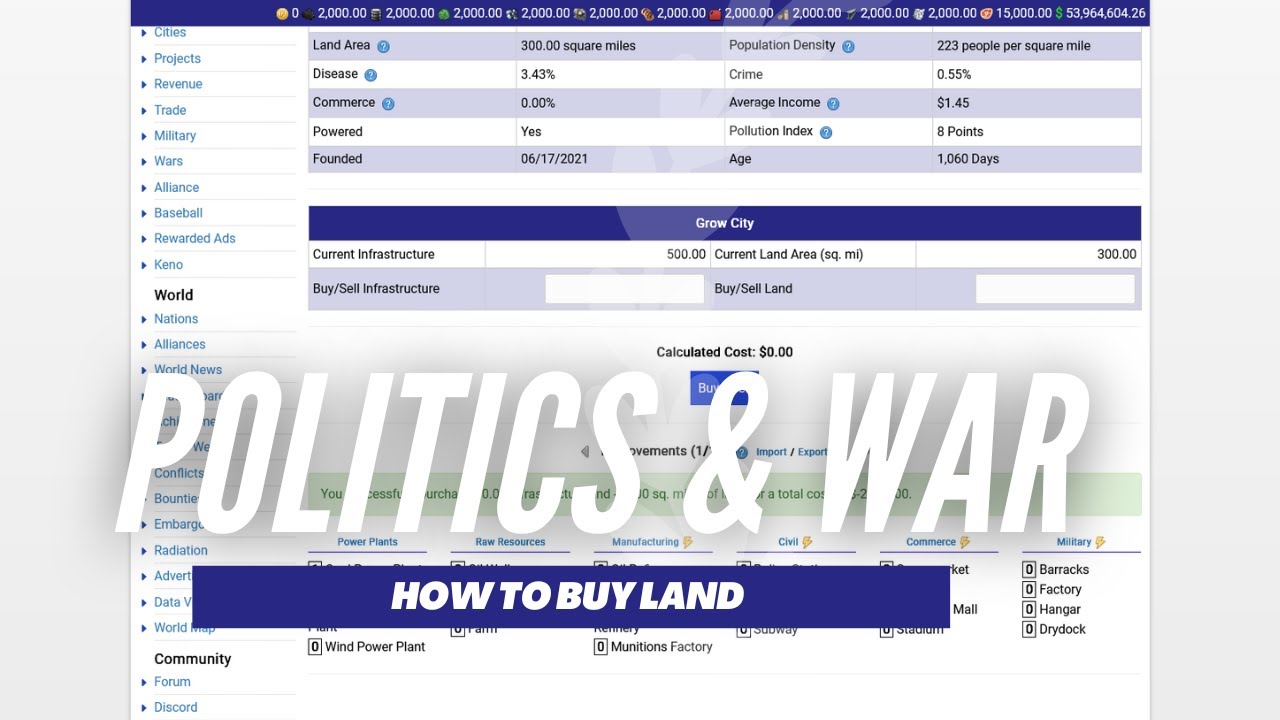Open Nations under World

click(x=176, y=319)
